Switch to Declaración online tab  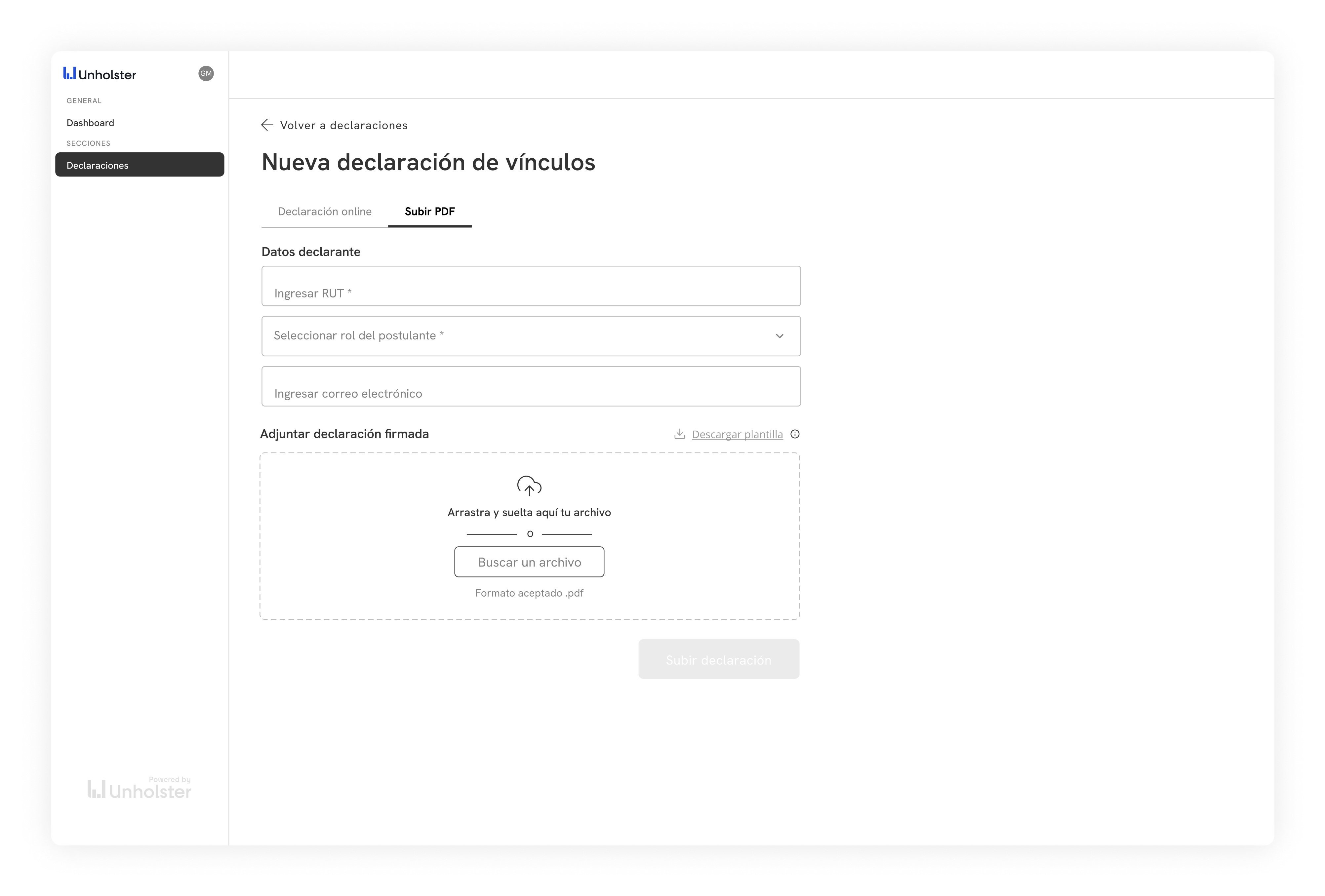tap(324, 212)
